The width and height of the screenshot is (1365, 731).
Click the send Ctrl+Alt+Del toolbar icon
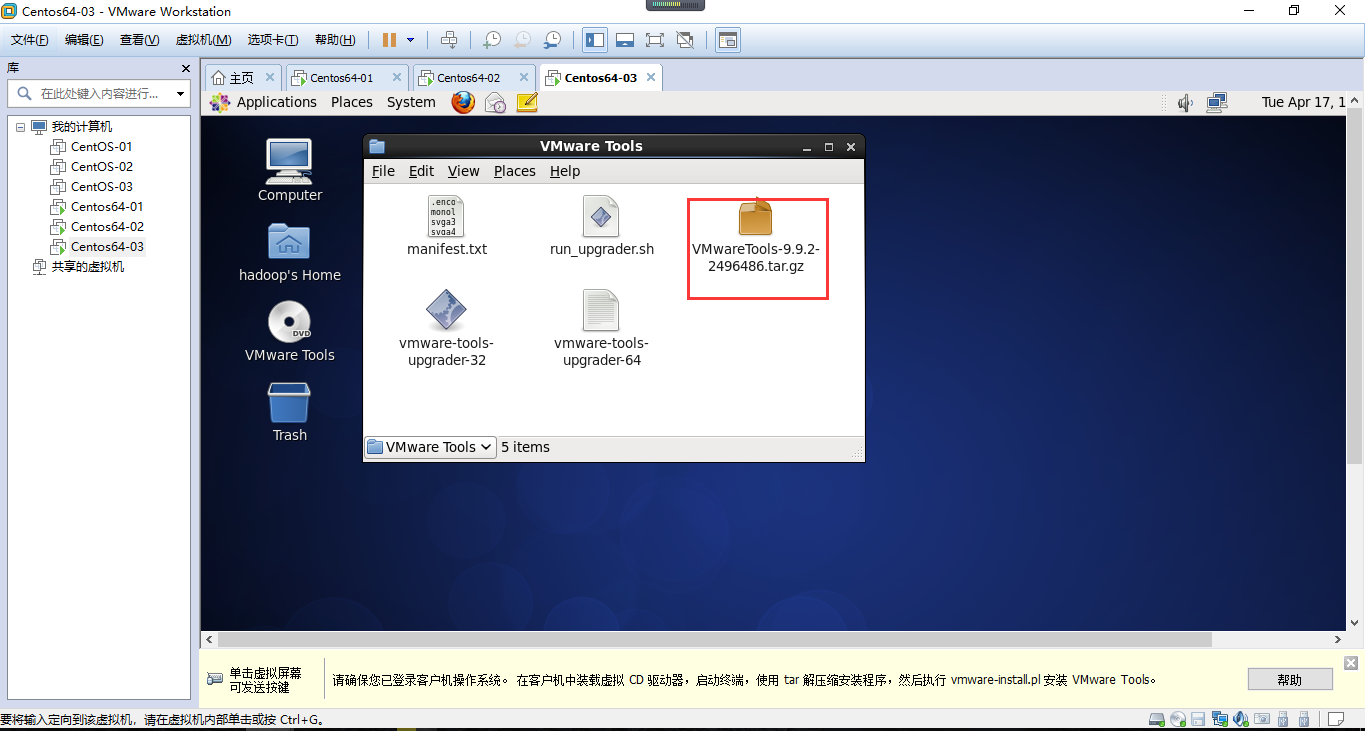449,40
